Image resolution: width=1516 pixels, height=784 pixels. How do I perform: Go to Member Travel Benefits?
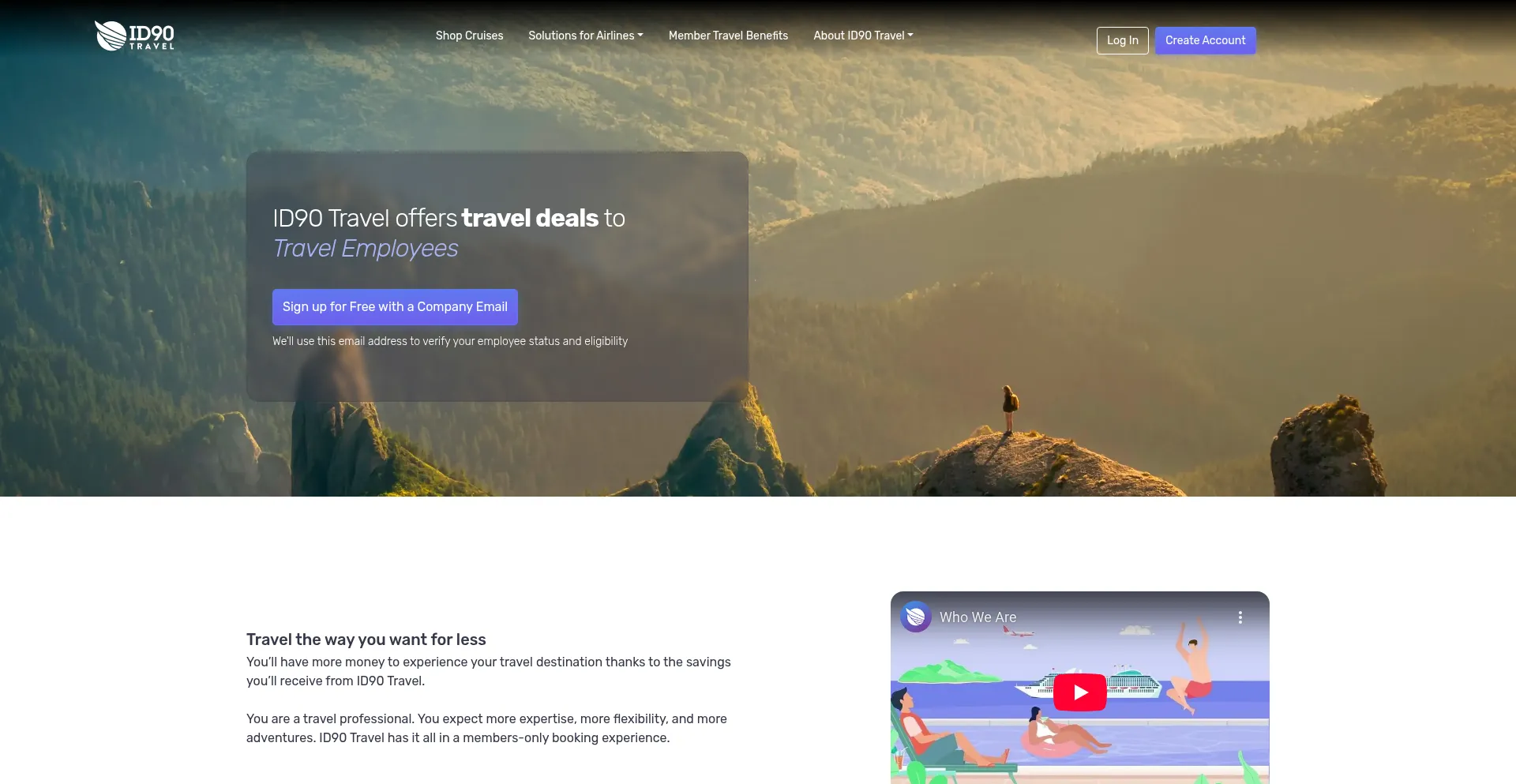pos(728,36)
